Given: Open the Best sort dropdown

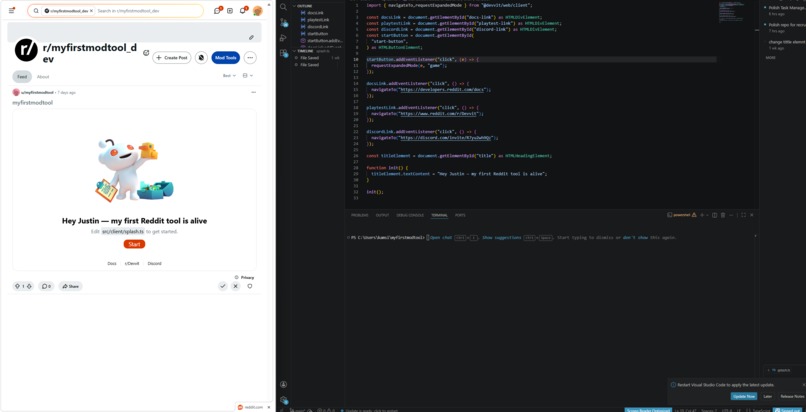Looking at the screenshot, I should (229, 76).
